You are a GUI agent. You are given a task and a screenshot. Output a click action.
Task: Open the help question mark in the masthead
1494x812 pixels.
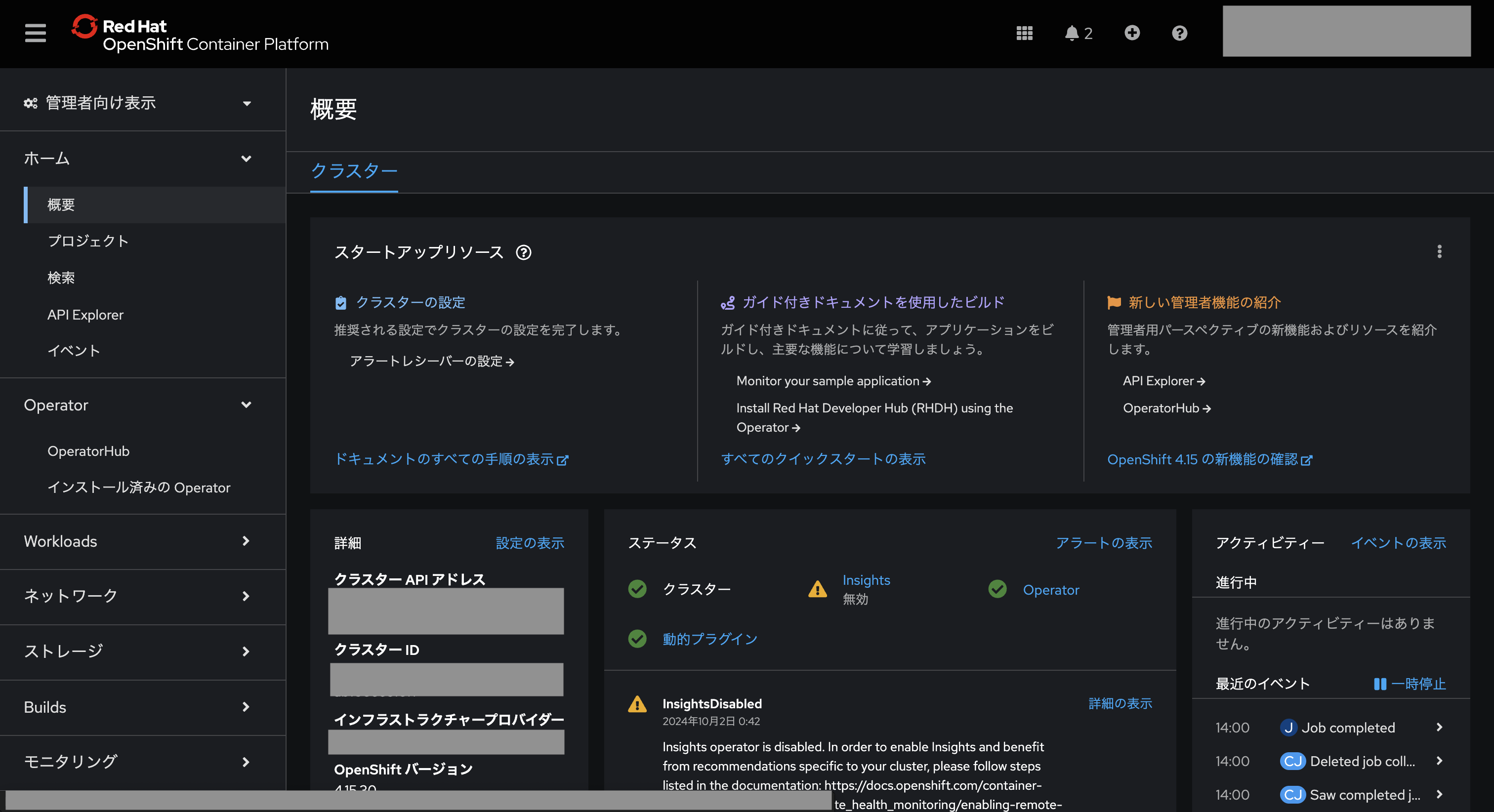[x=1178, y=33]
